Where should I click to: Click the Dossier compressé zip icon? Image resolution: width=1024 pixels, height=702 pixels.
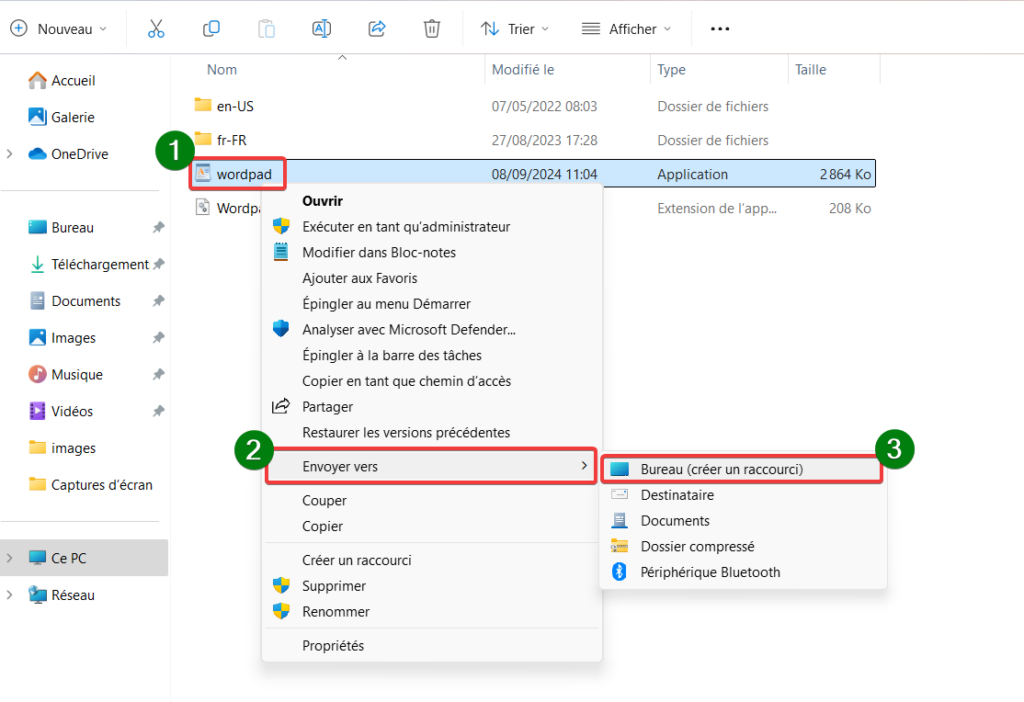pos(619,546)
